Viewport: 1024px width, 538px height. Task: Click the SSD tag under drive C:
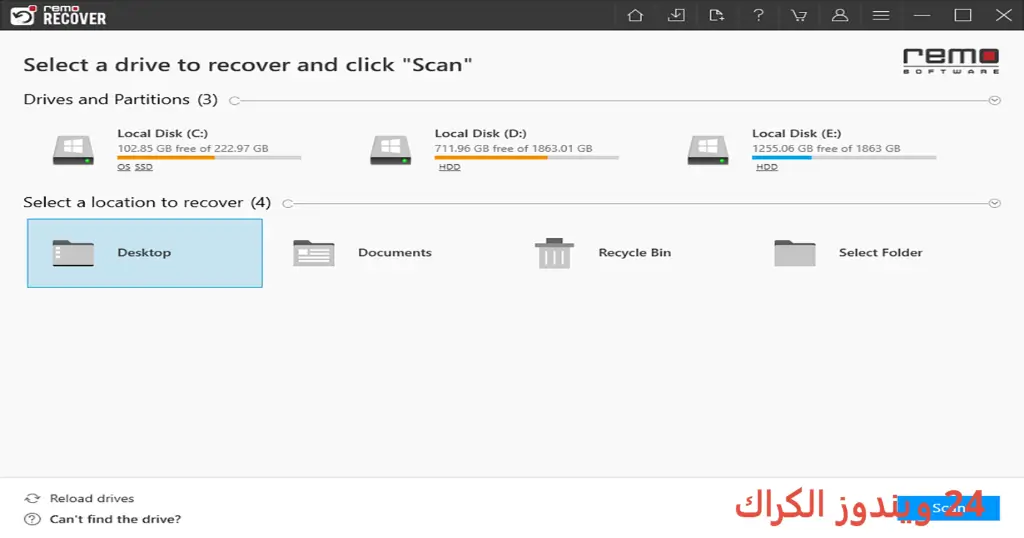pyautogui.click(x=144, y=167)
